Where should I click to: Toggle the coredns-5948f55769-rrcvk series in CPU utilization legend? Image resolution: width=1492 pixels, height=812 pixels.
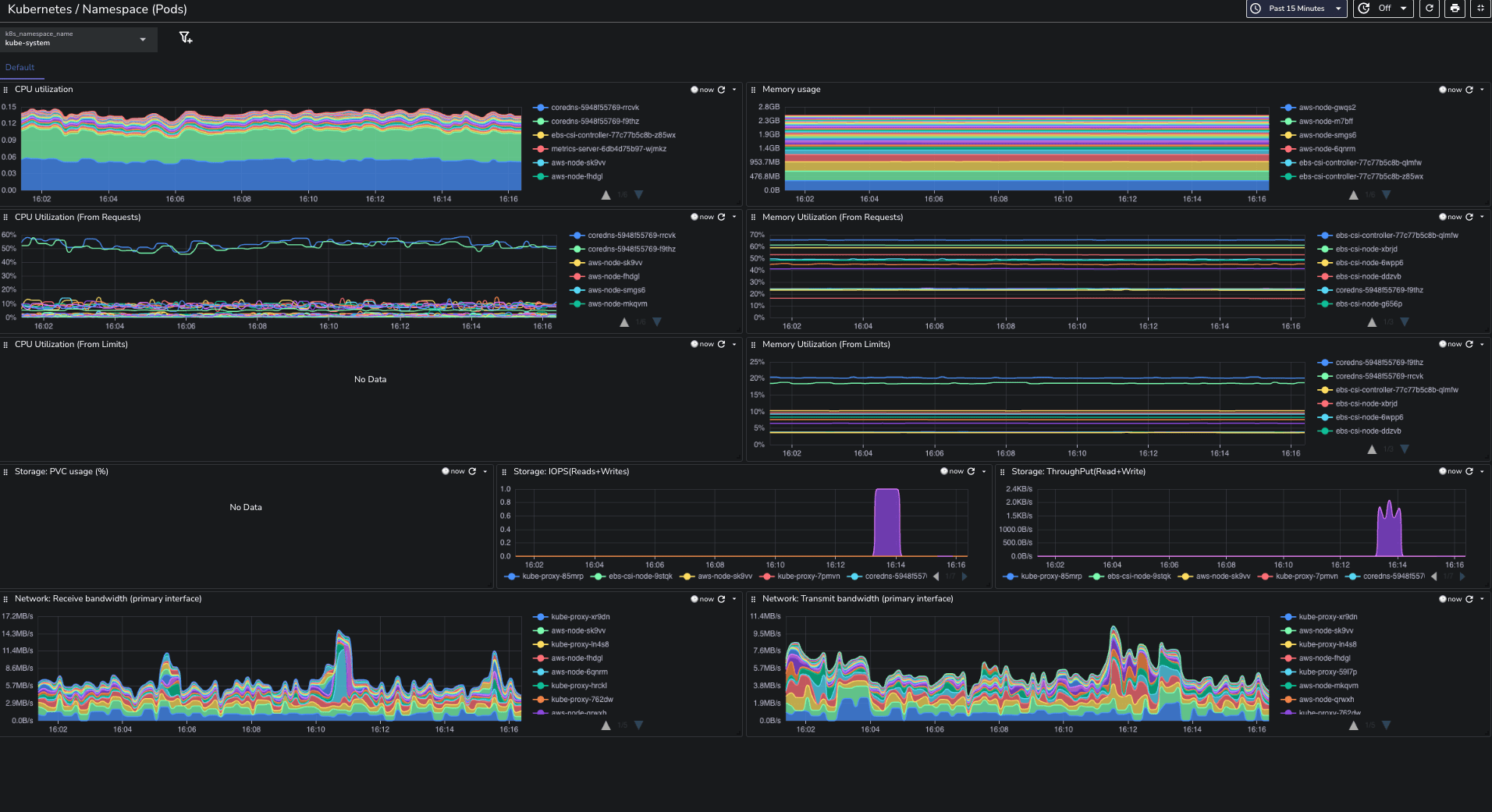(598, 107)
